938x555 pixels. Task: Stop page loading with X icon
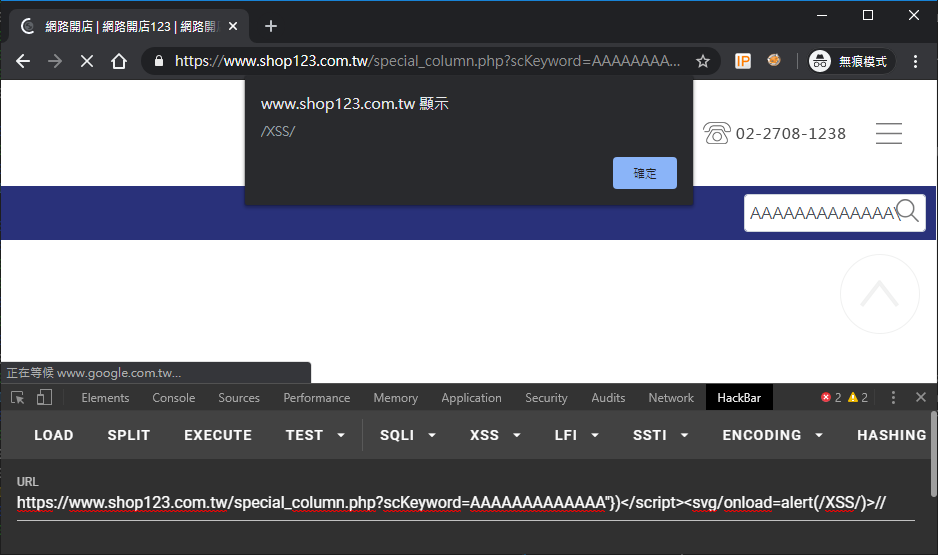pos(87,61)
